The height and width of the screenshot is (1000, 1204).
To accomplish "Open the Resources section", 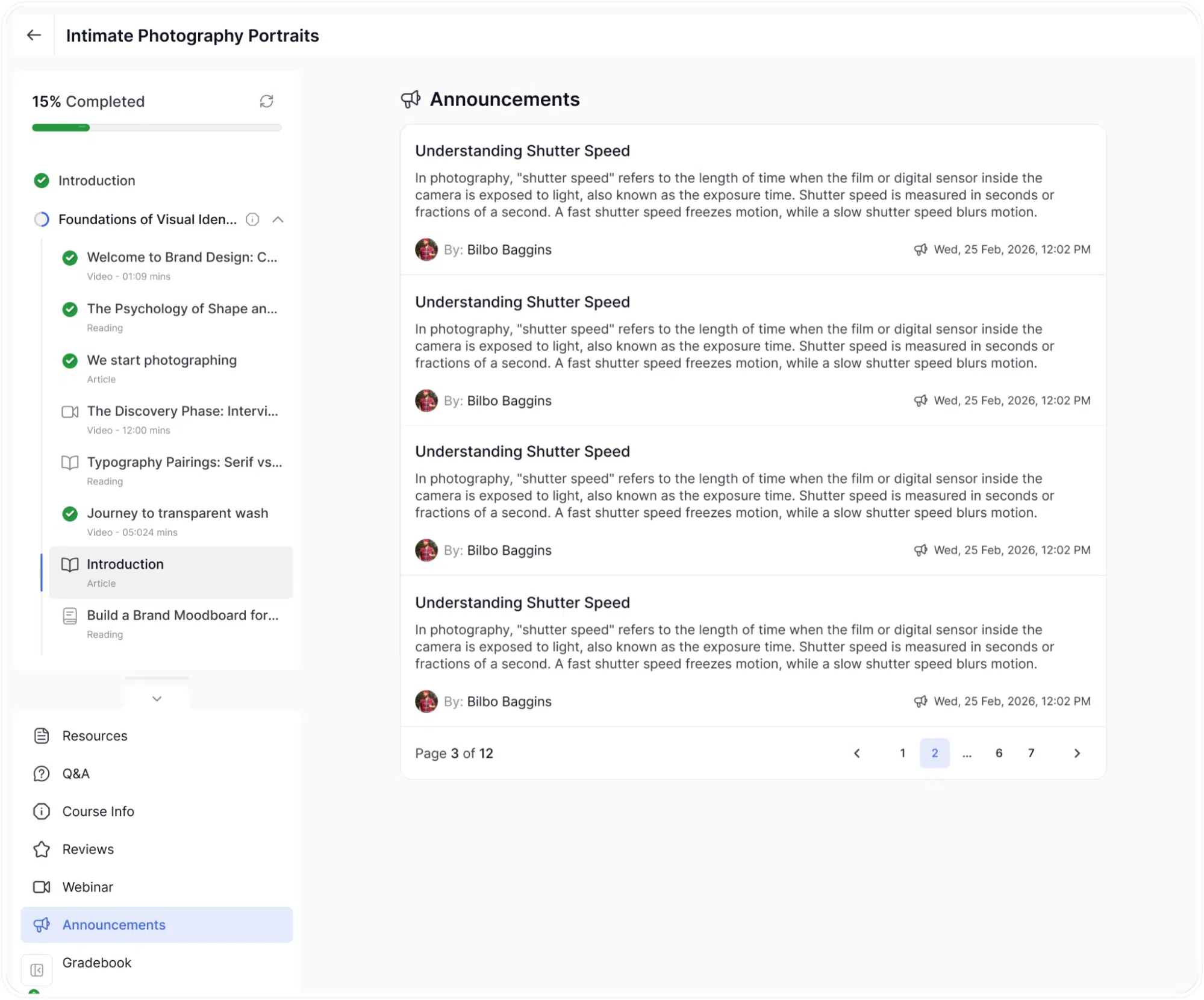I will point(95,736).
